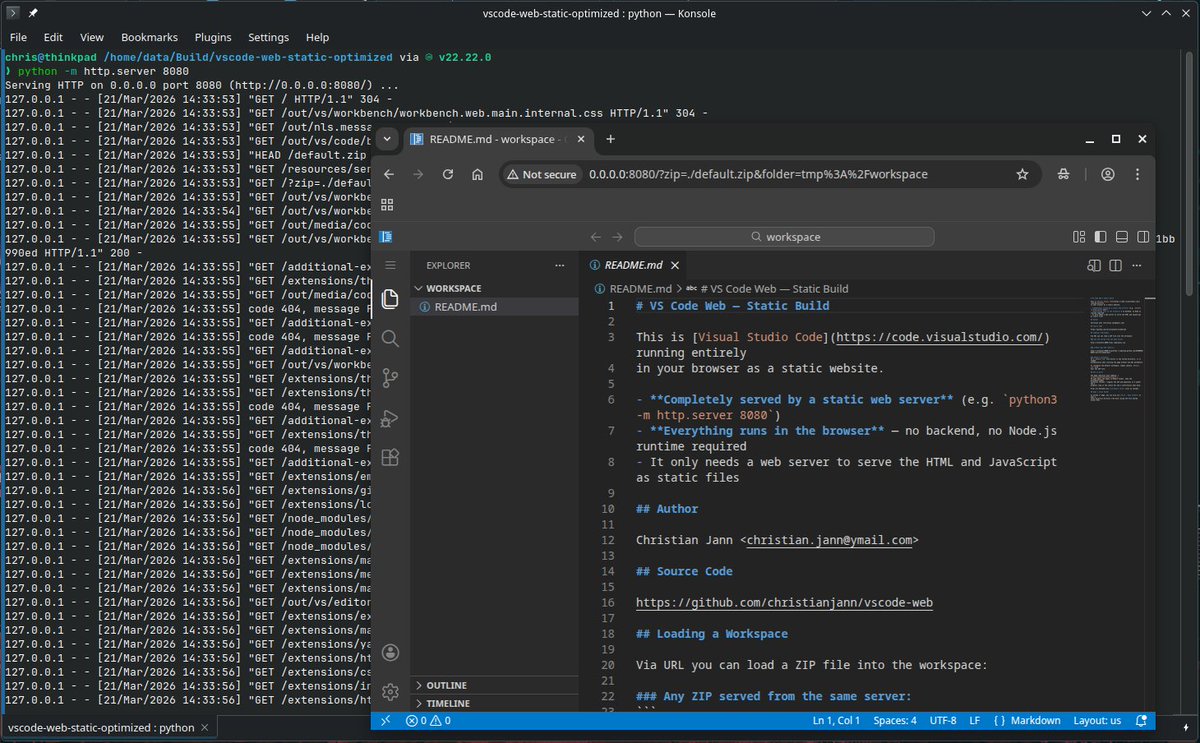Open the Manage gear icon

[x=390, y=691]
